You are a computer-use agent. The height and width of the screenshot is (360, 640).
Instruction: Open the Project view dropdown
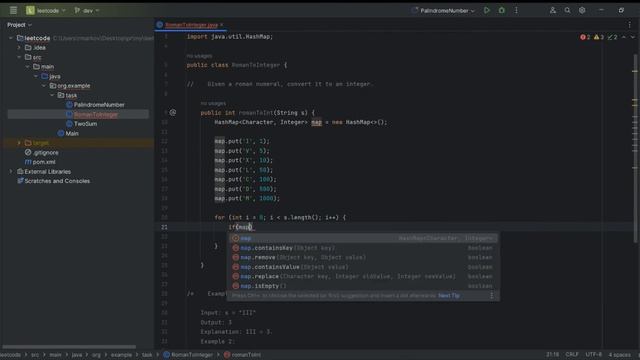coord(19,25)
